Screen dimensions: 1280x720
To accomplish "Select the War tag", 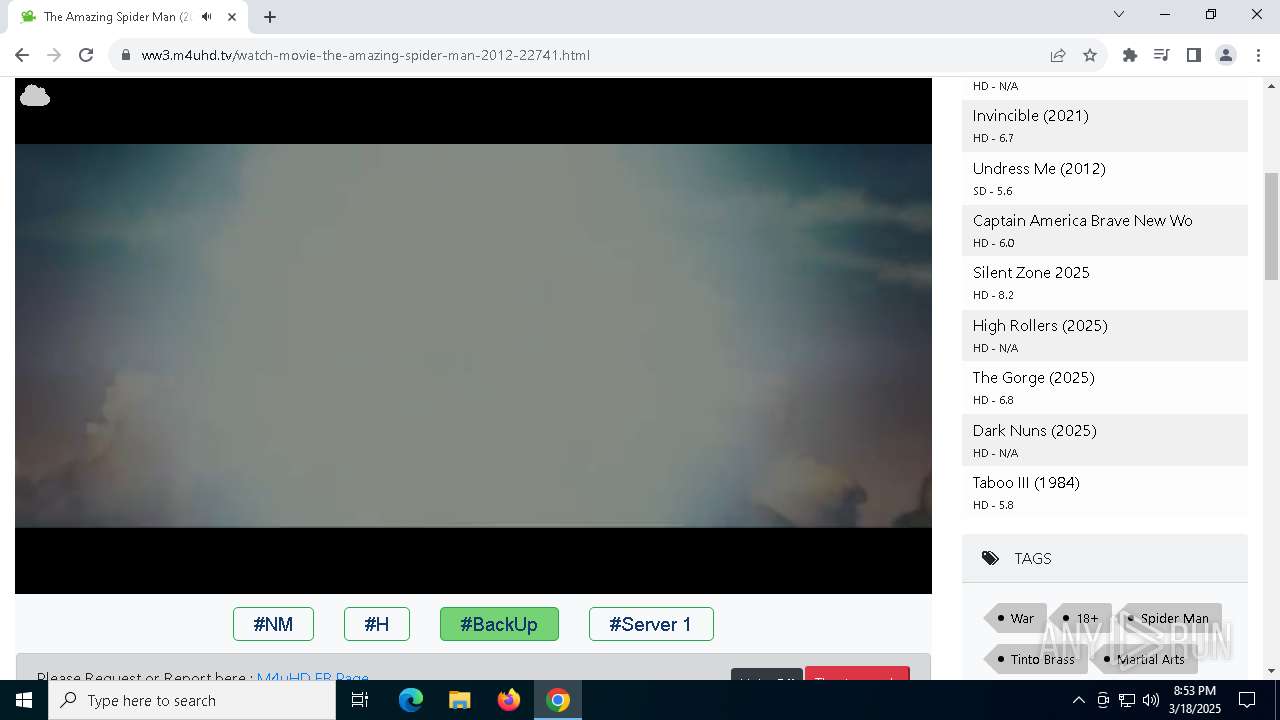I will 1018,618.
